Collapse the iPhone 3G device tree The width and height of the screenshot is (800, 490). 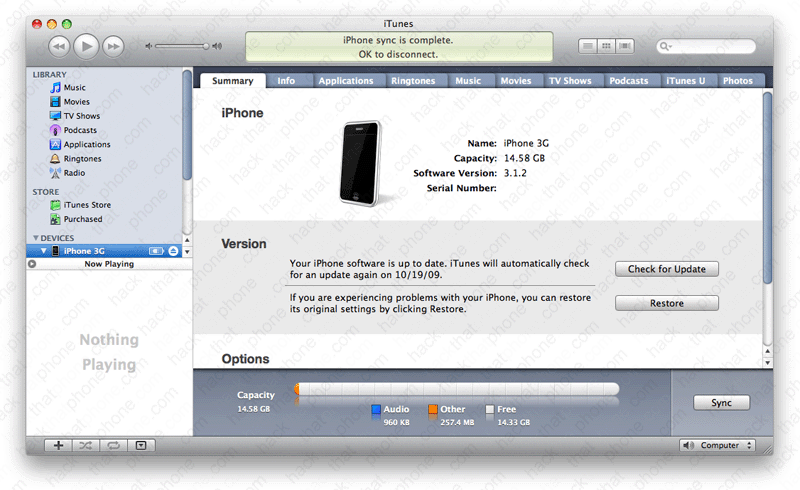click(43, 251)
